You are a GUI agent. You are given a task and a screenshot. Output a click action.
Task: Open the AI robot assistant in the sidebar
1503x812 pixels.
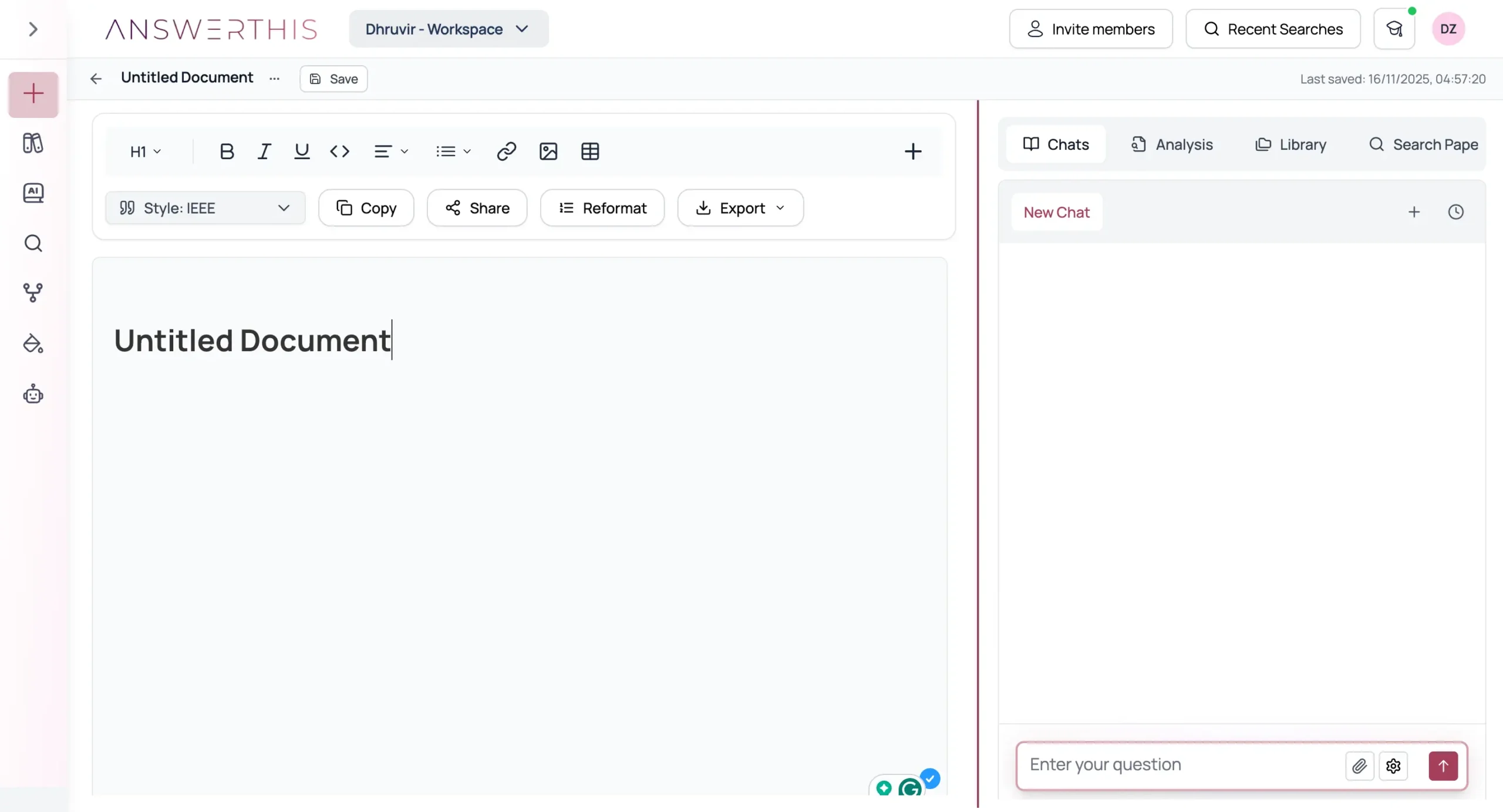[33, 393]
